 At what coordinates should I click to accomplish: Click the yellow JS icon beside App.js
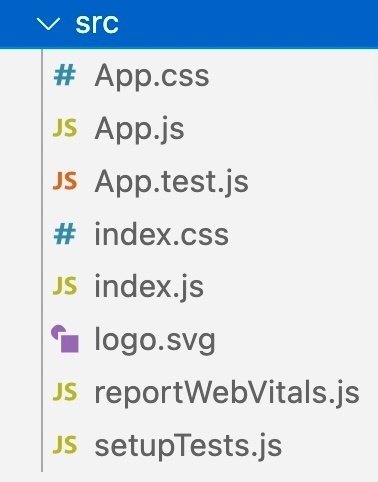click(65, 128)
